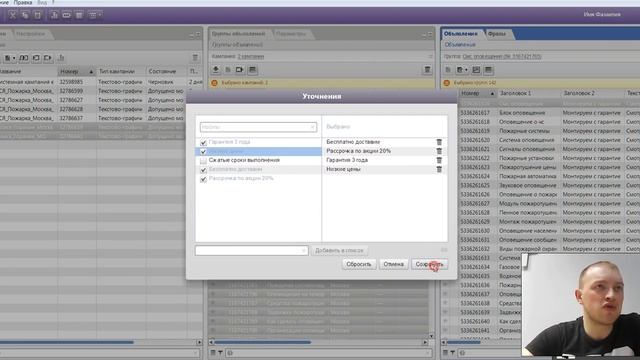Click the chart icon in campaigns panel toolbar
640x360 pixels.
click(61, 58)
